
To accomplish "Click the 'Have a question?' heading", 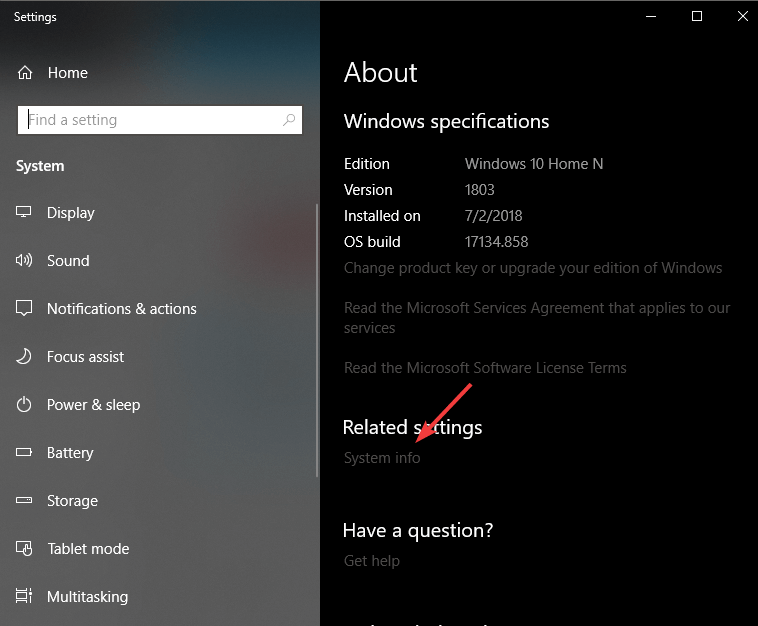I will [x=418, y=530].
